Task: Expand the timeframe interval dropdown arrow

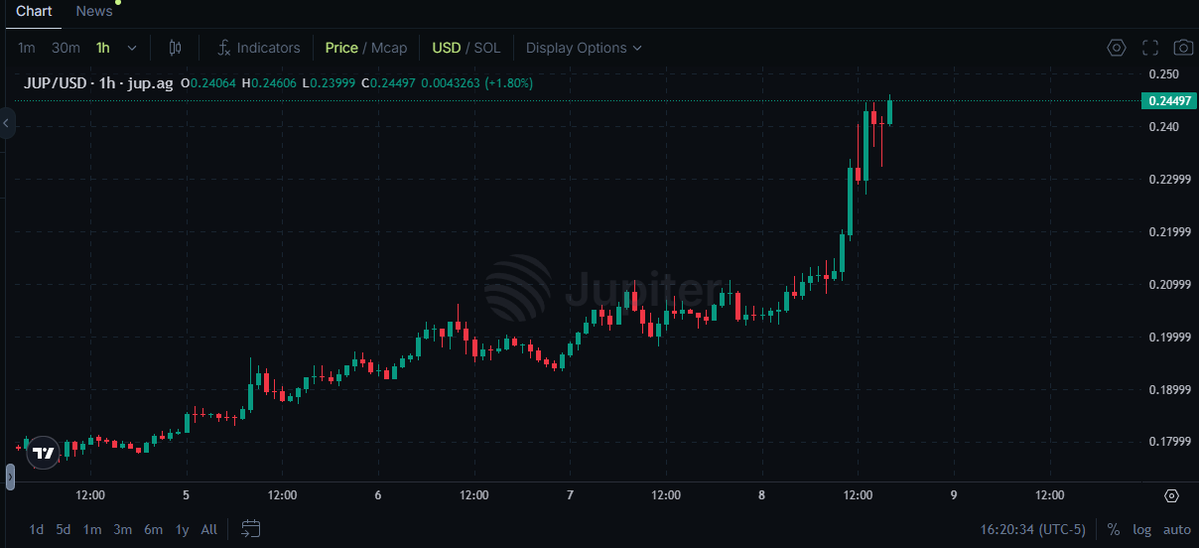Action: point(132,48)
